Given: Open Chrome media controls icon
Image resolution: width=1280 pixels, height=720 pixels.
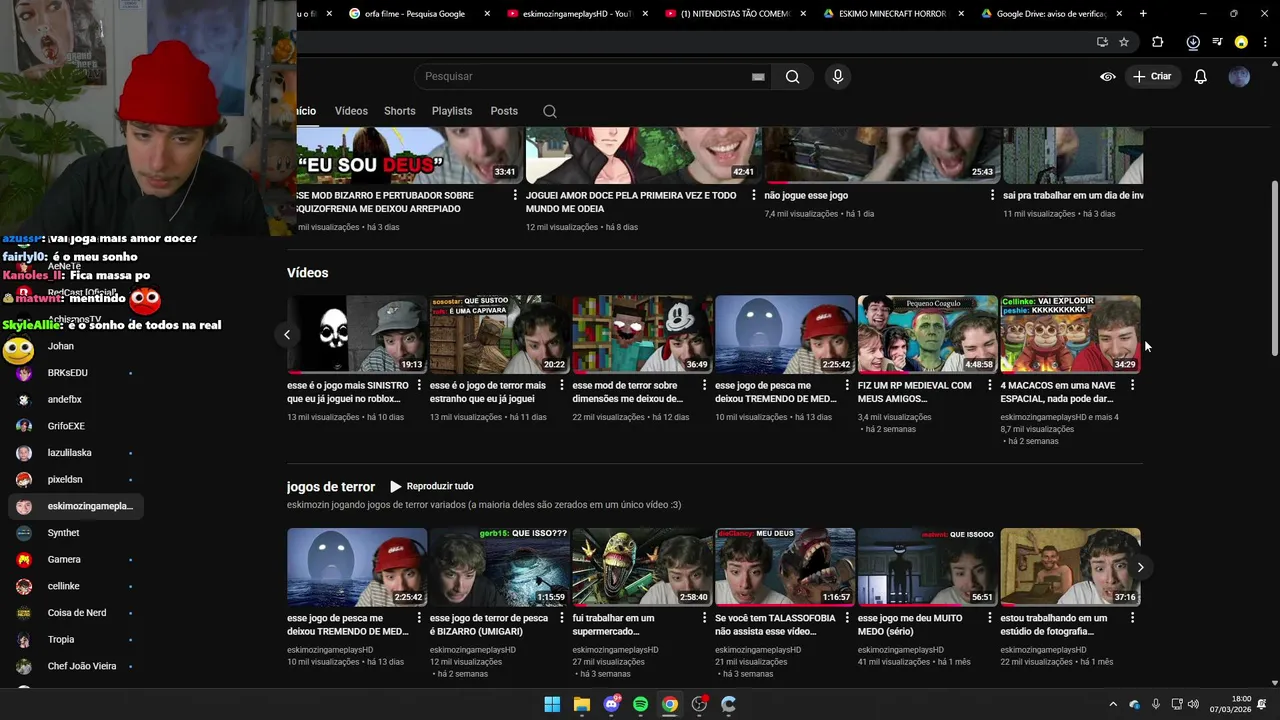Looking at the screenshot, I should [1217, 42].
